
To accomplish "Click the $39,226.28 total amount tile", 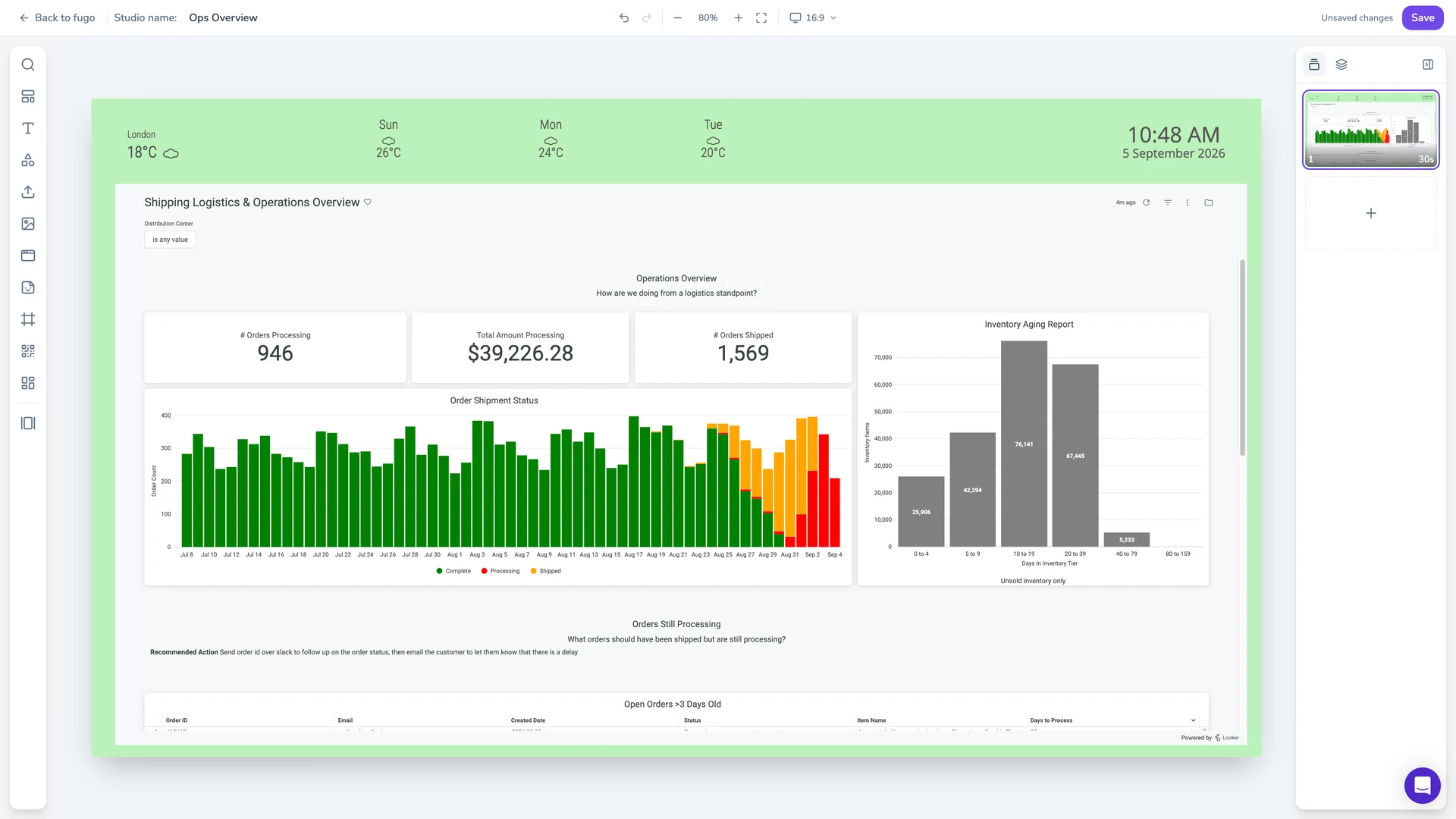I will point(520,347).
